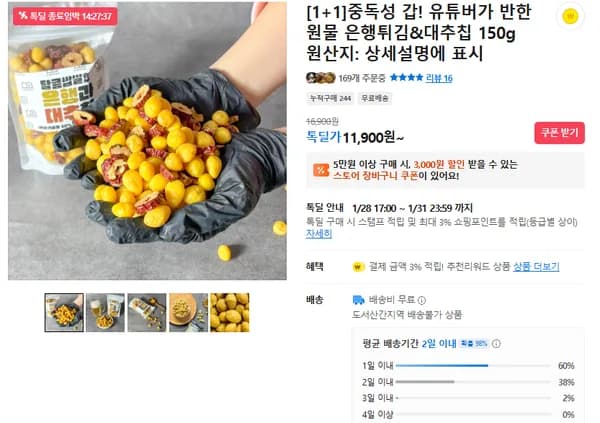
Task: Open the 상품 더보기 link
Action: pyautogui.click(x=536, y=266)
